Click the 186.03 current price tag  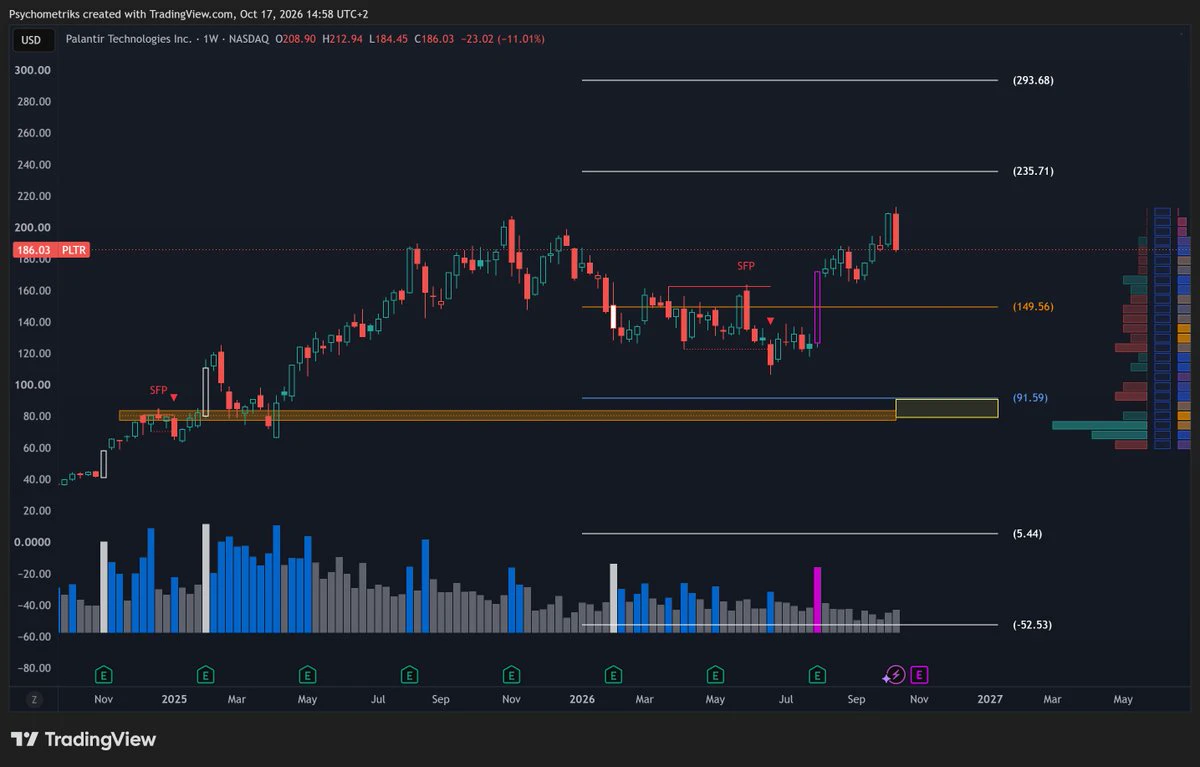pyautogui.click(x=33, y=250)
